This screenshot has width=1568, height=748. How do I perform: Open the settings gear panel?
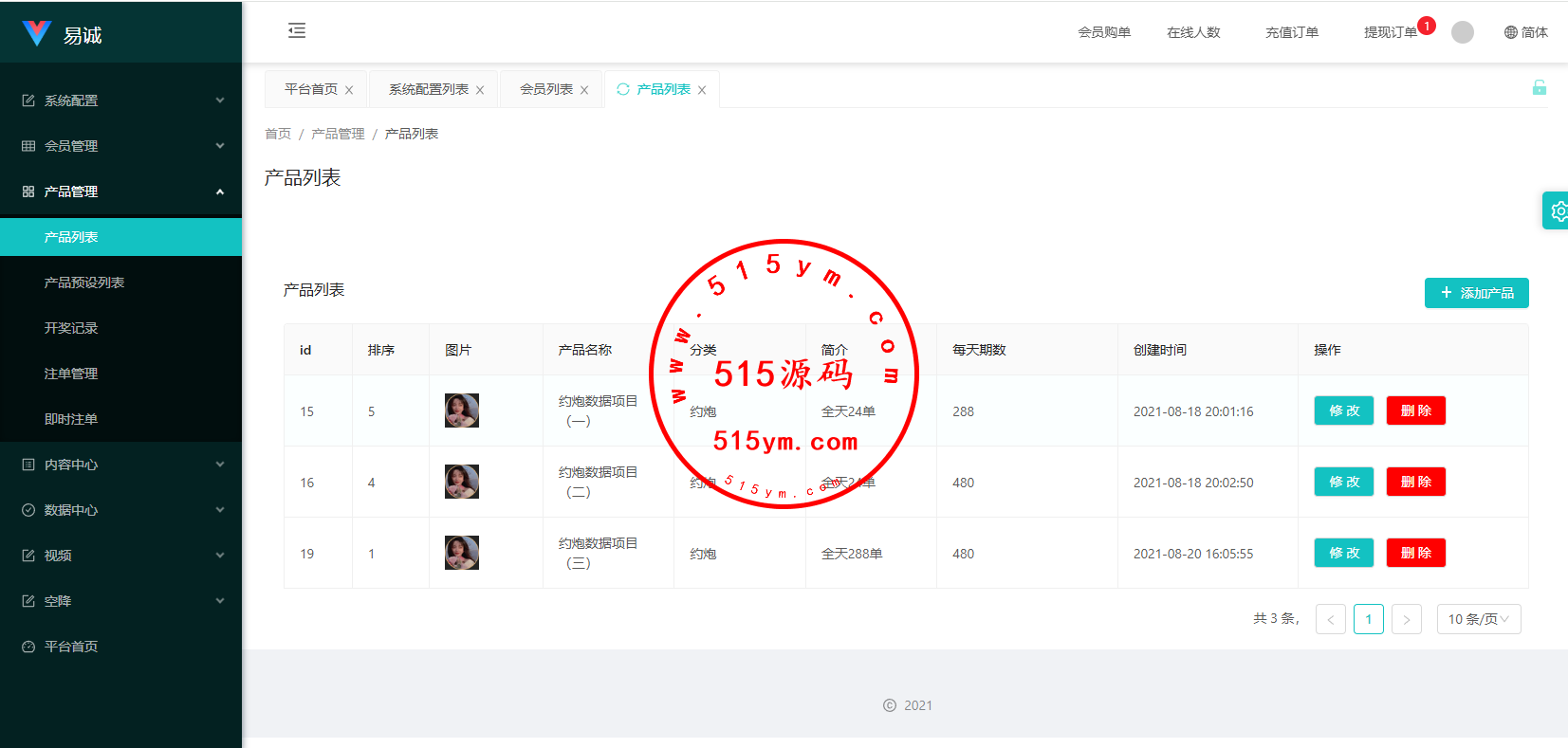tap(1558, 211)
